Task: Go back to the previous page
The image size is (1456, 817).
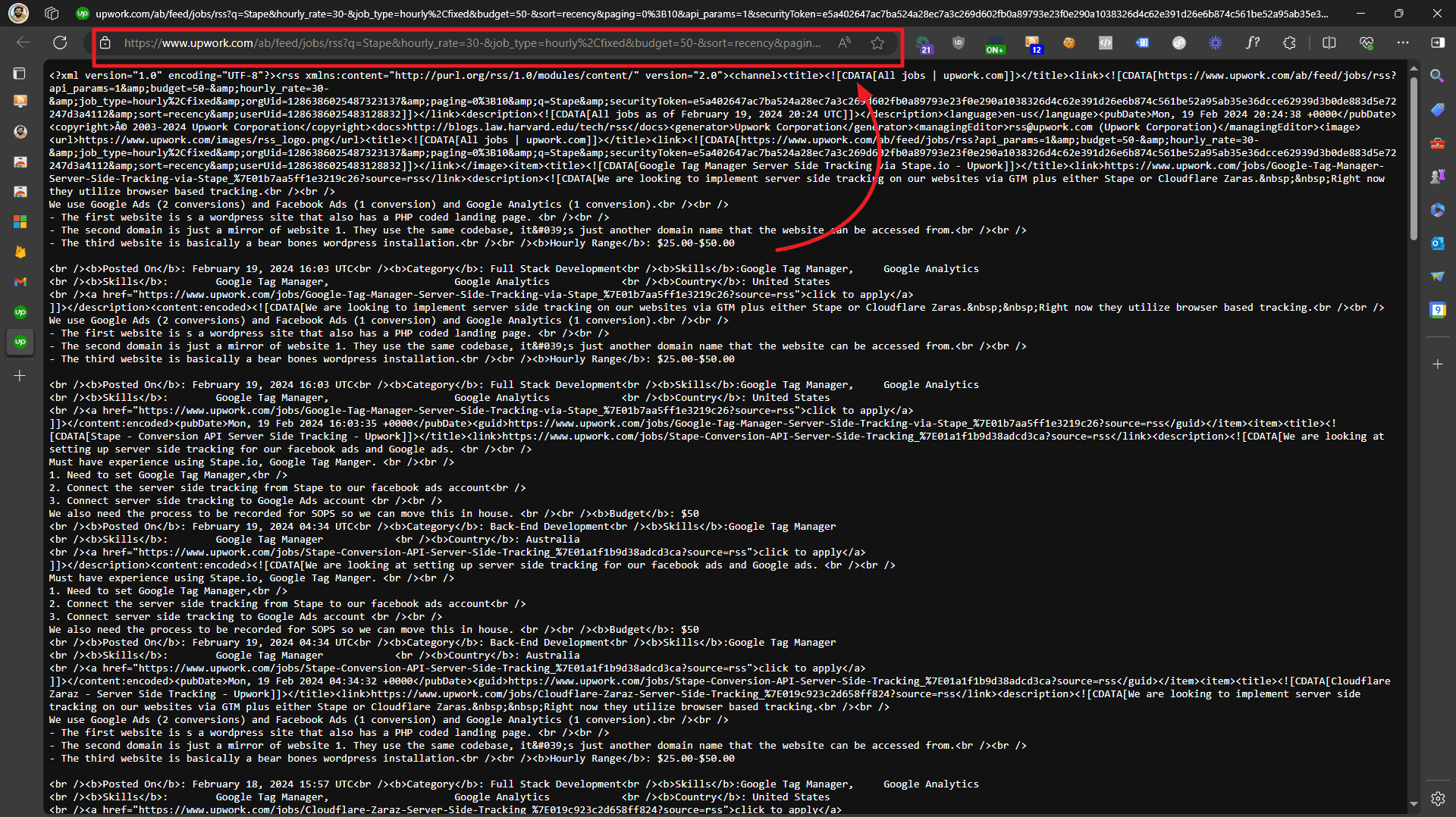Action: [24, 43]
